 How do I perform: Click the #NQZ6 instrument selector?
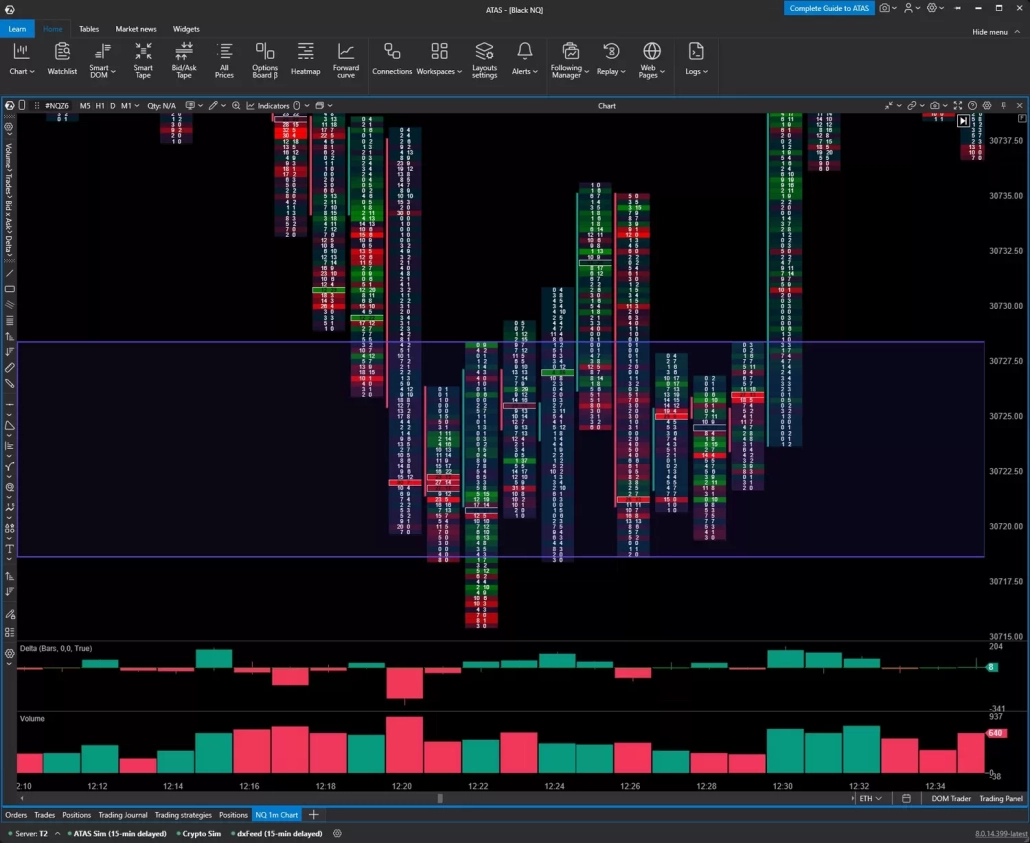click(56, 105)
